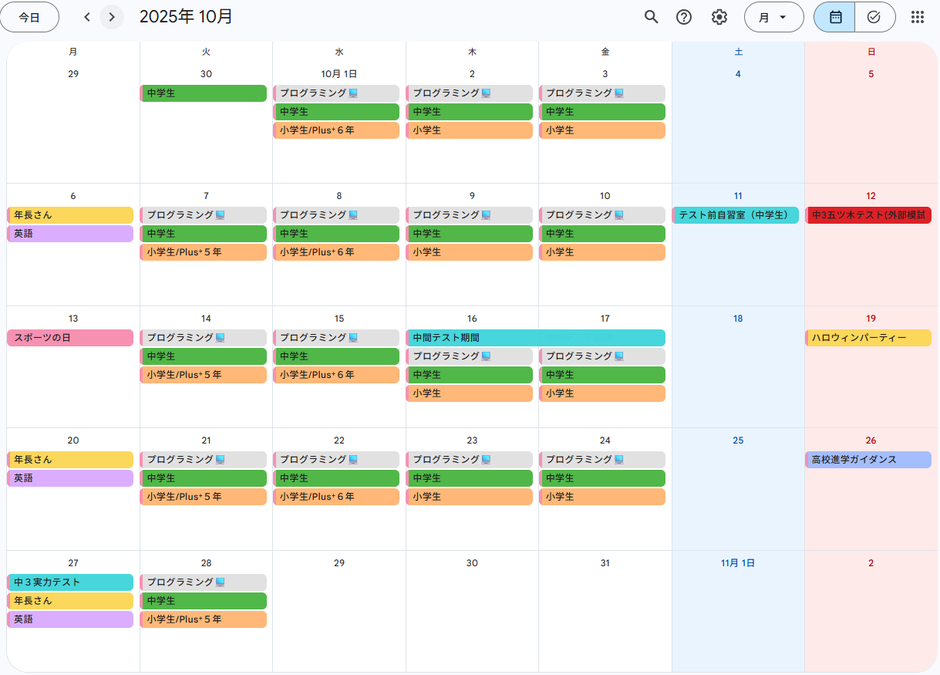Open プログラミング event on October 23

point(469,459)
